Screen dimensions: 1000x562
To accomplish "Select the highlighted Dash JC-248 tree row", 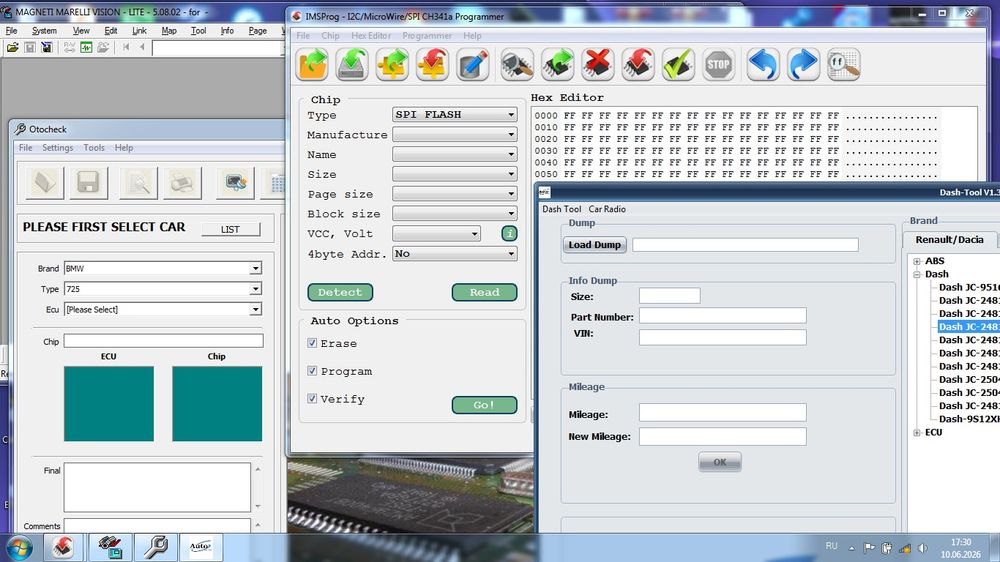I will pyautogui.click(x=969, y=327).
